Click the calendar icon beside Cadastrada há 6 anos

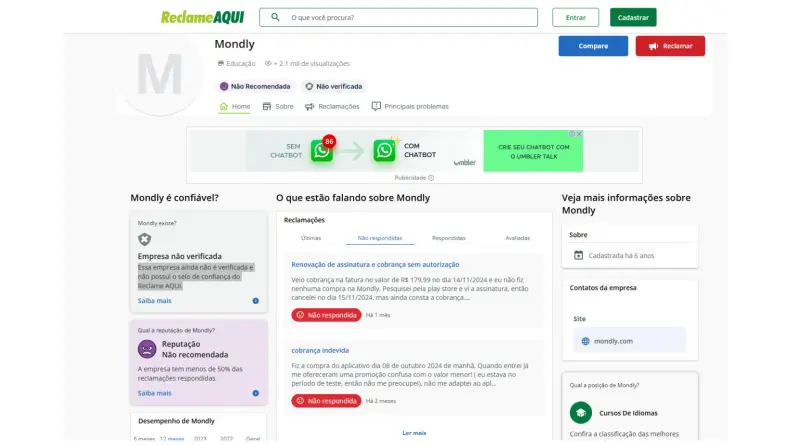coord(578,256)
